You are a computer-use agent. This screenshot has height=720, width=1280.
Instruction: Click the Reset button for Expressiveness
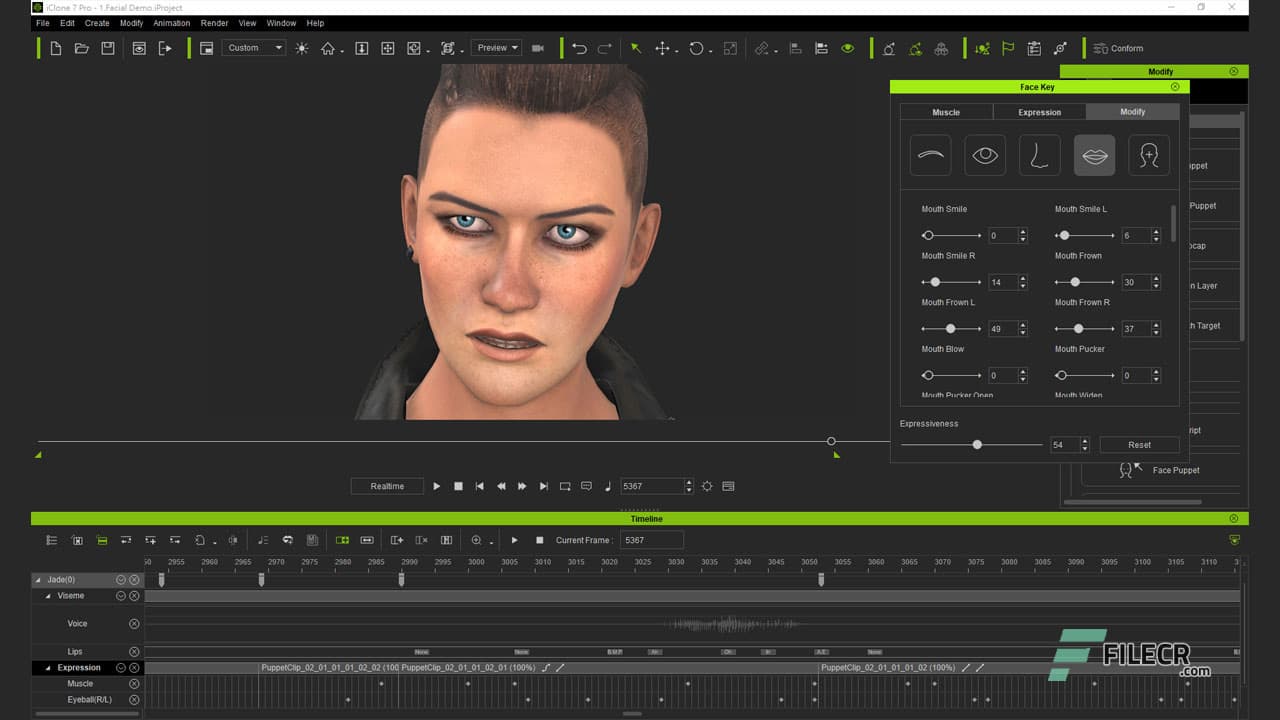[1139, 444]
